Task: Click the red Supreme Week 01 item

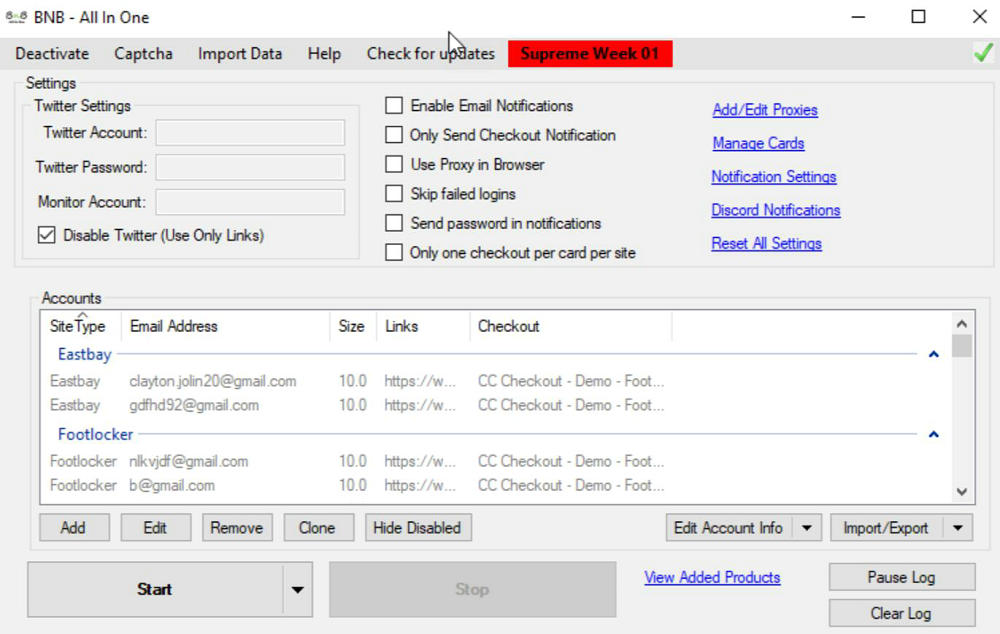Action: pyautogui.click(x=590, y=54)
